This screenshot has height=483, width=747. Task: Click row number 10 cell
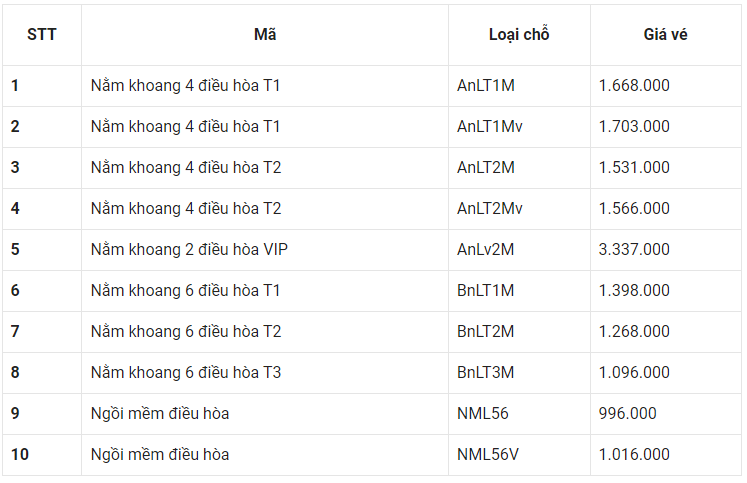20,455
